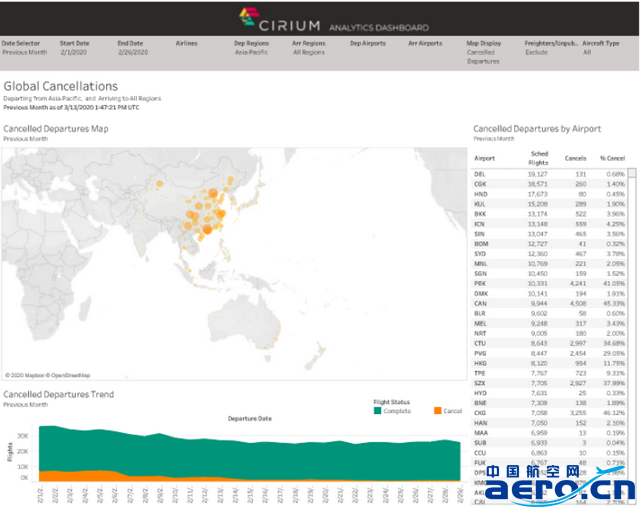Screen dimensions: 640x512
Task: Open the Arr Airports filter
Action: [425, 43]
